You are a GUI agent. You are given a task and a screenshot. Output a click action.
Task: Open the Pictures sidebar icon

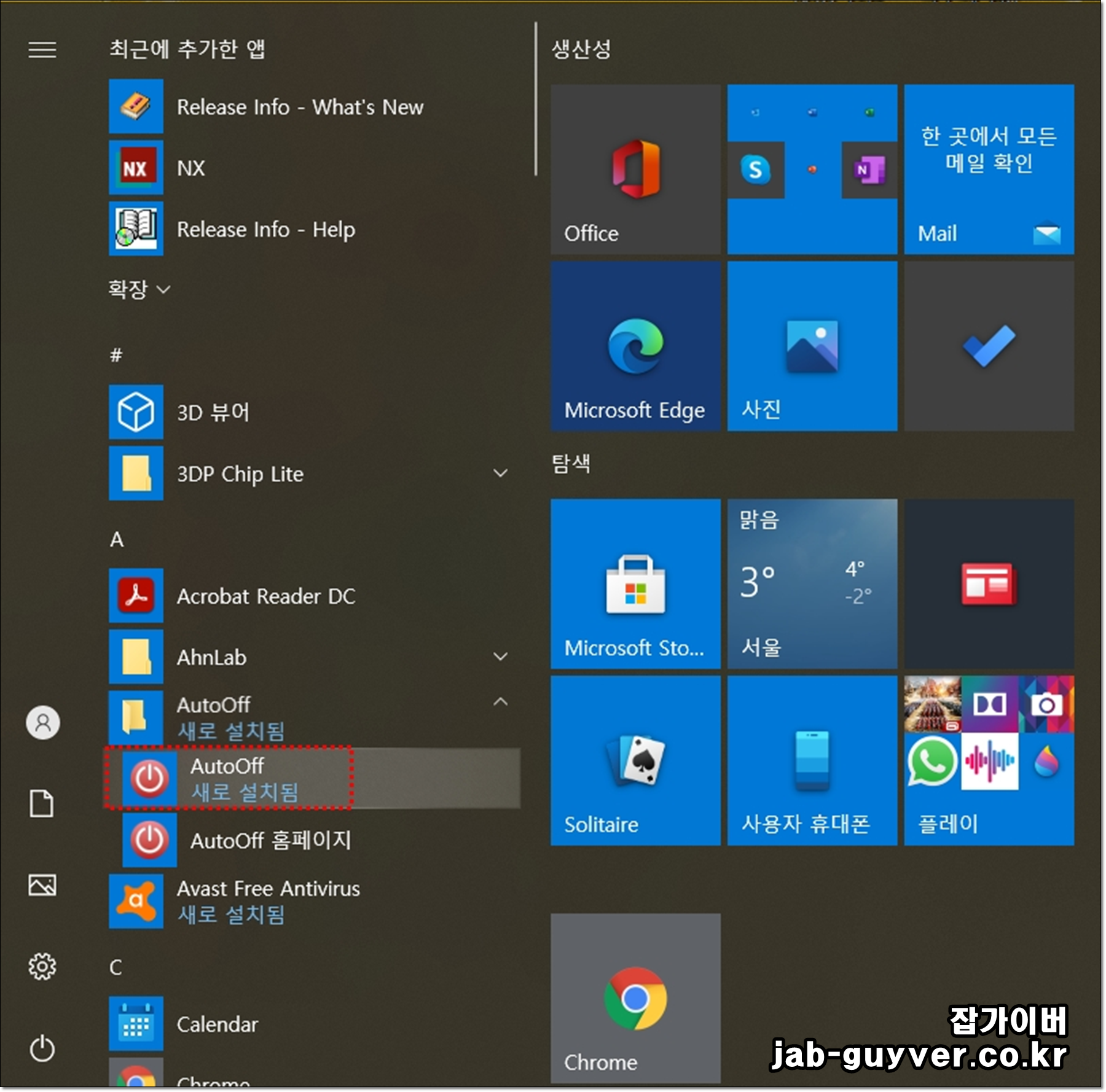pos(42,885)
